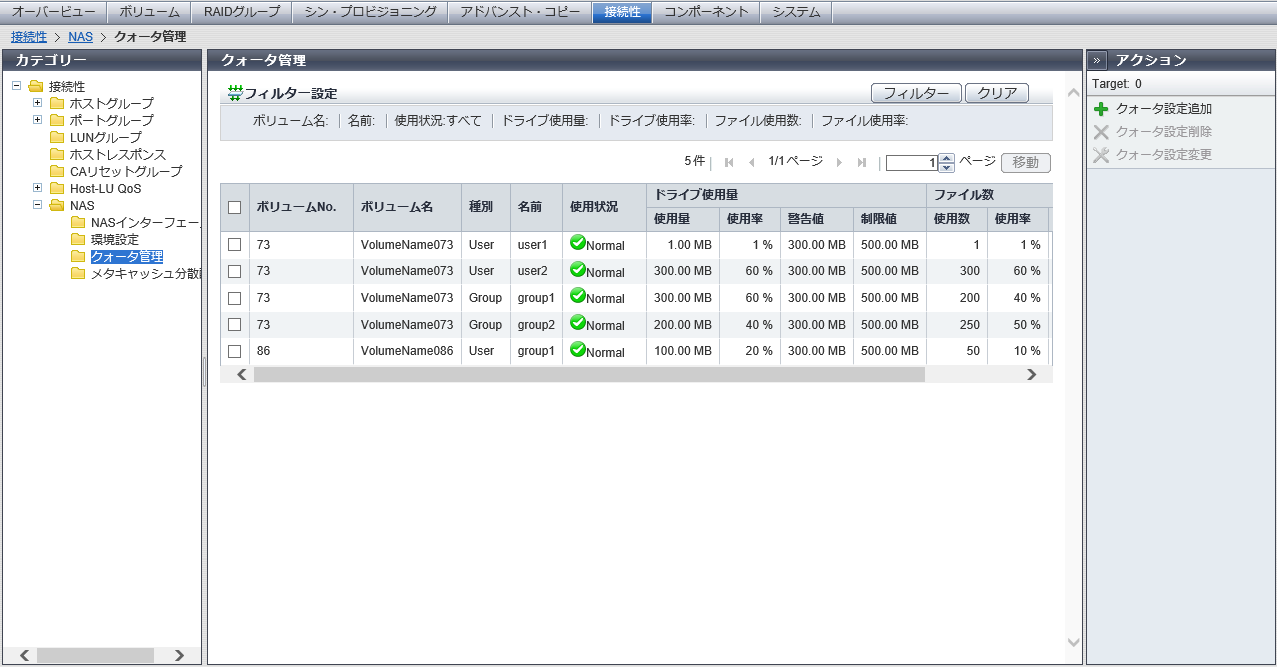Click the green Normal status icon for user1
Viewport: 1277px width, 667px height.
577,242
